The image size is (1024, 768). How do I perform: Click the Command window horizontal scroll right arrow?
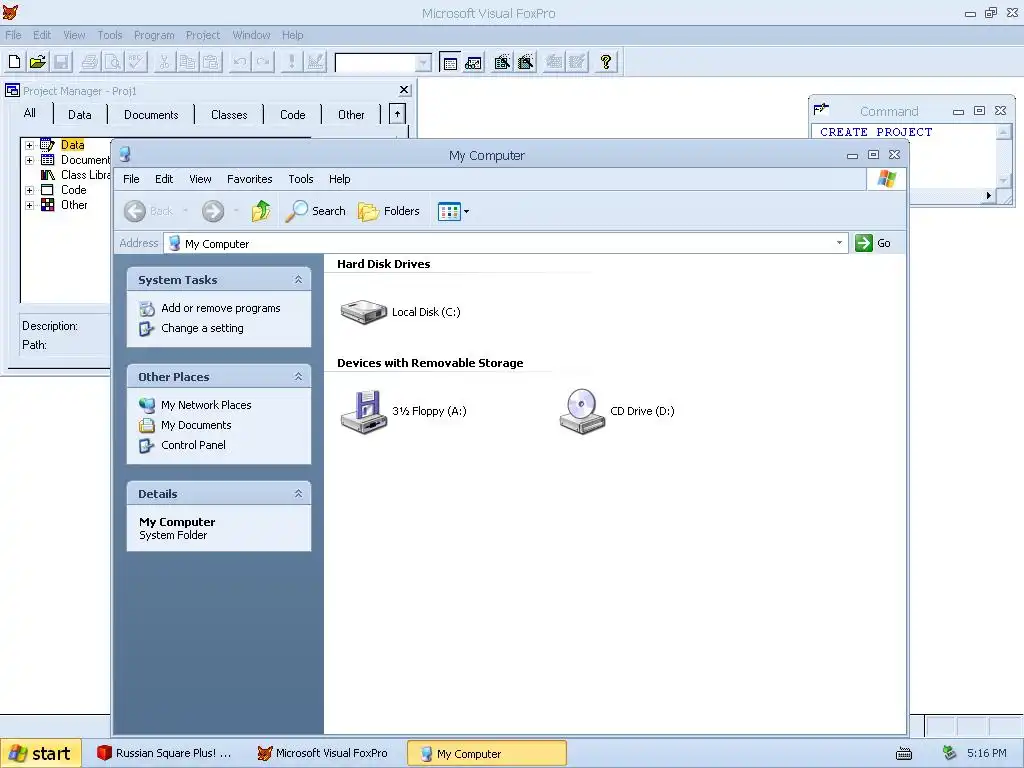pos(989,195)
